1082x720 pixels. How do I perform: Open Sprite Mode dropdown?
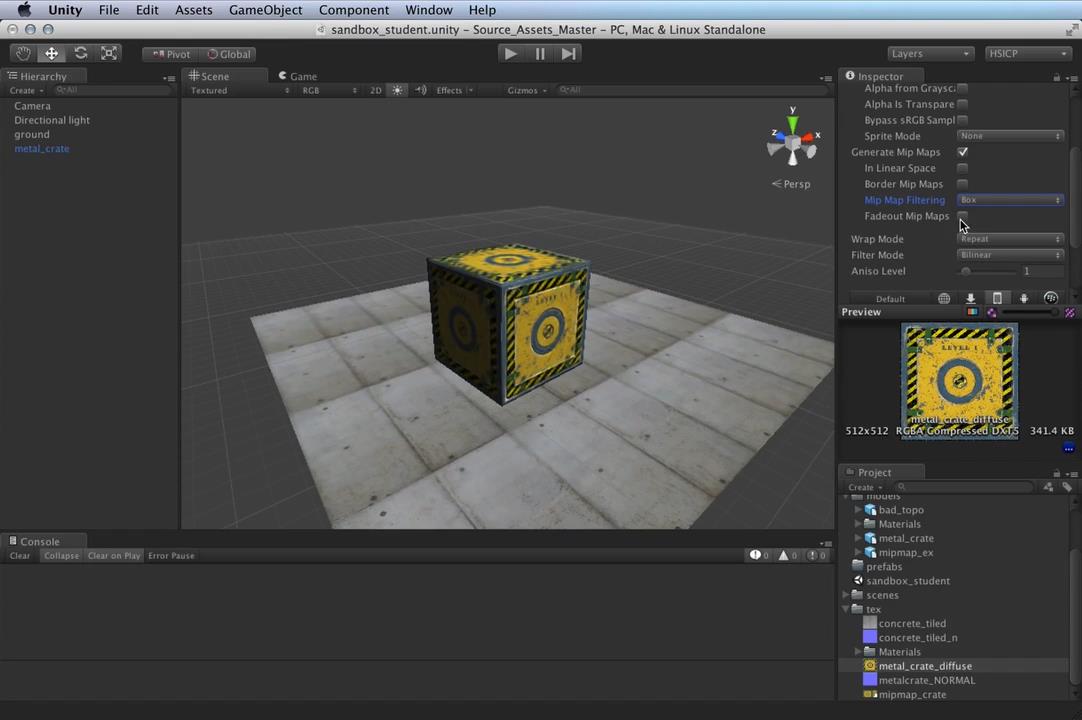click(x=1010, y=136)
